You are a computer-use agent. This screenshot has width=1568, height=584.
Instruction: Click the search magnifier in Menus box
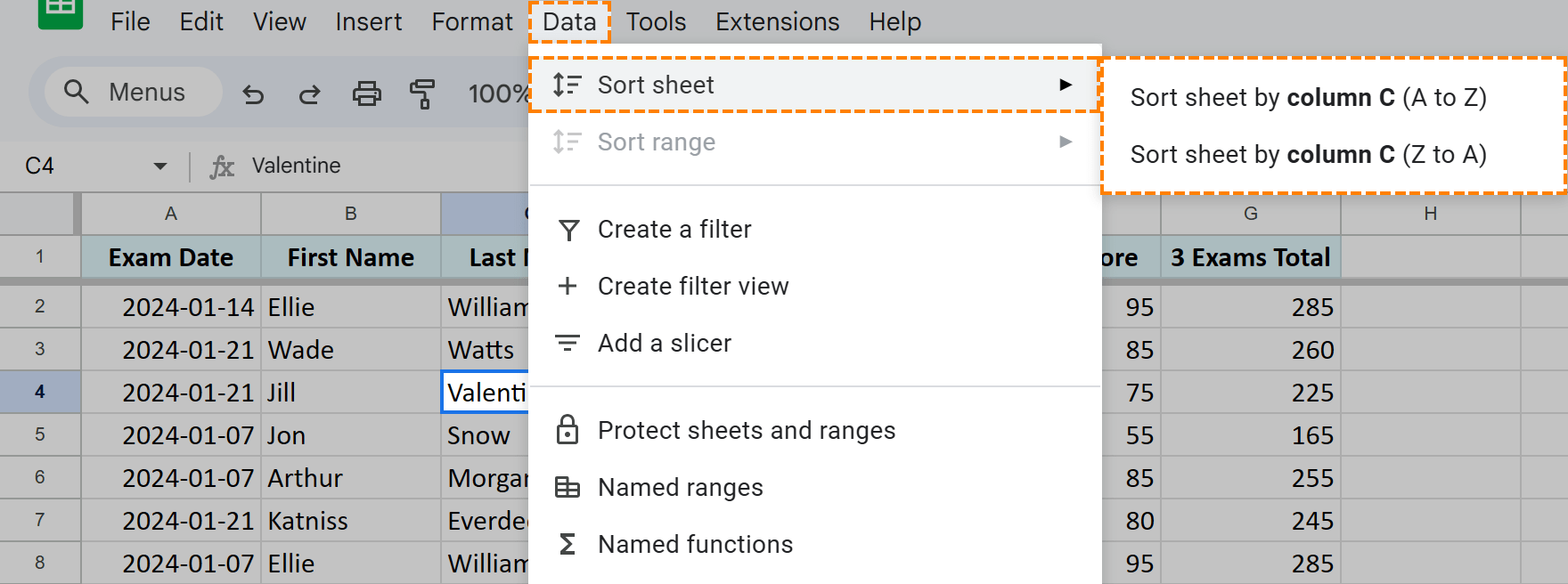coord(77,92)
